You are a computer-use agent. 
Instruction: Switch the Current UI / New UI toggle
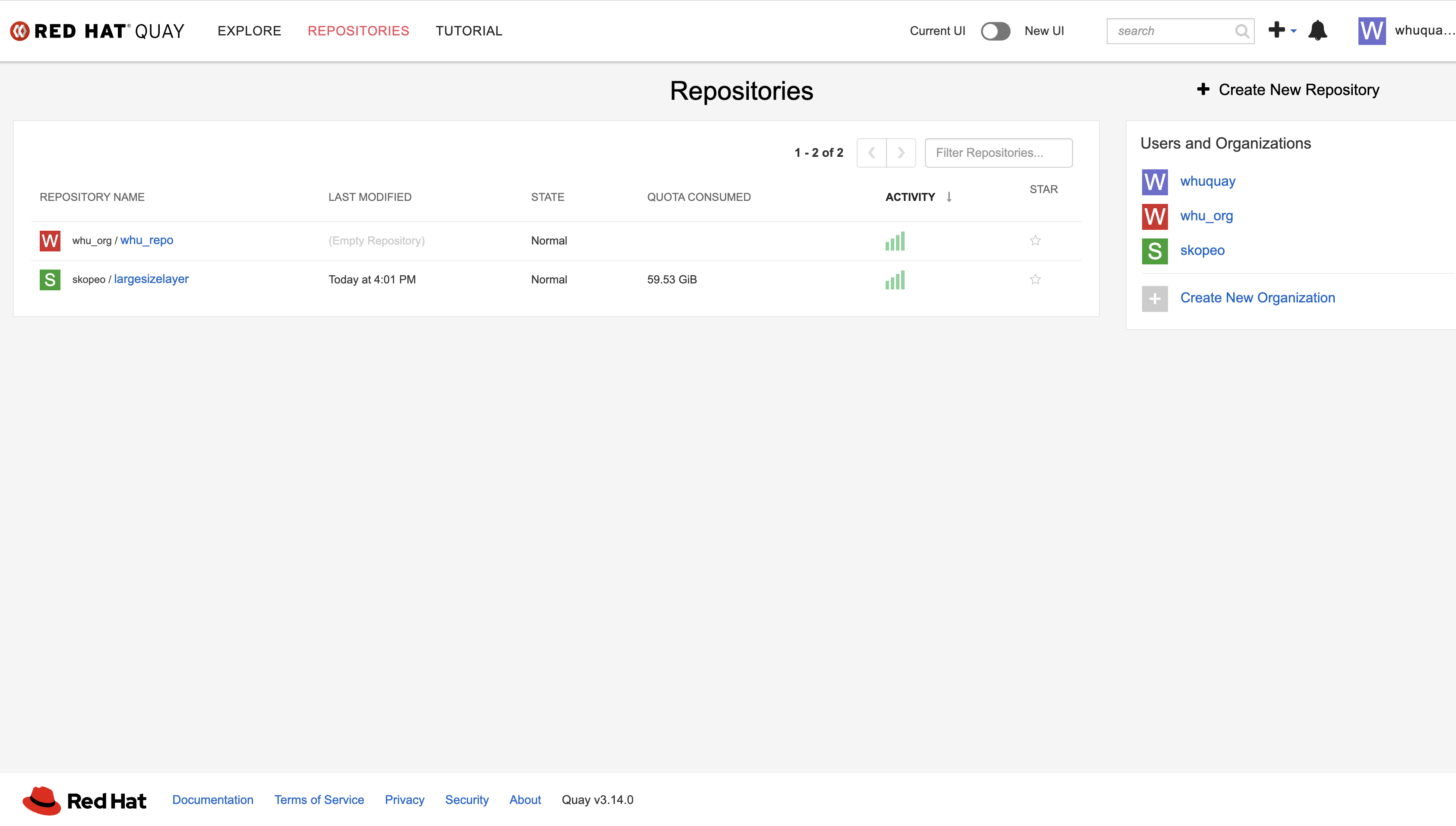tap(995, 31)
